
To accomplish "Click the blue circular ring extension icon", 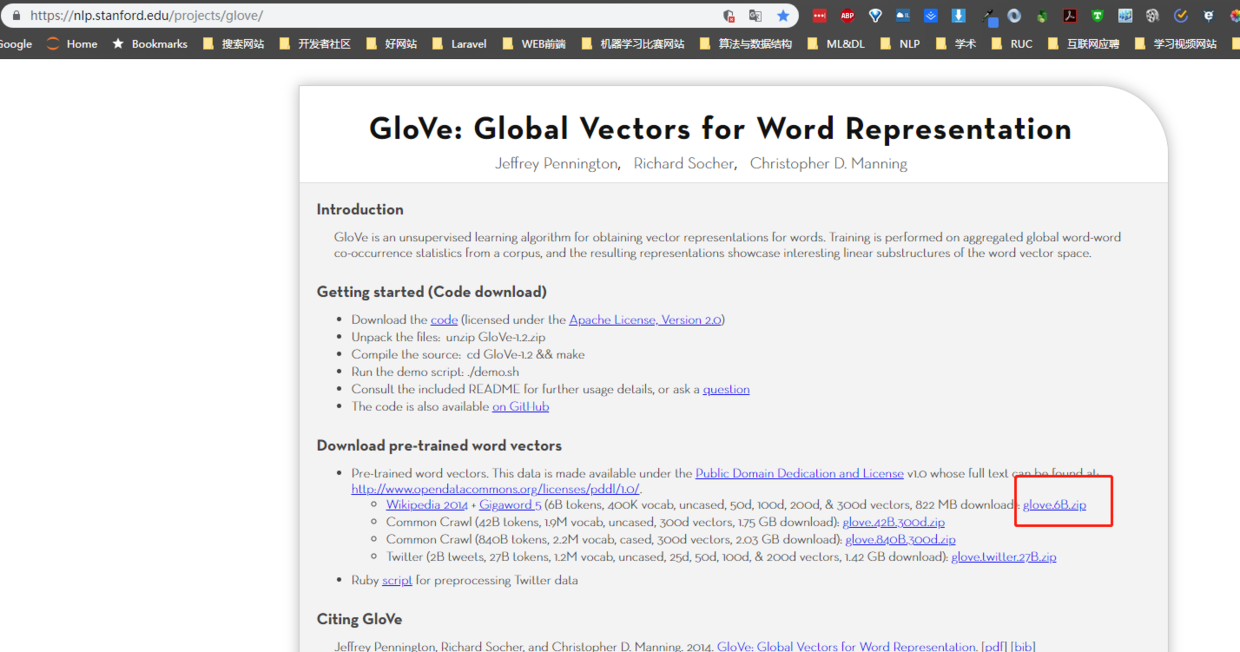I will pos(1014,16).
